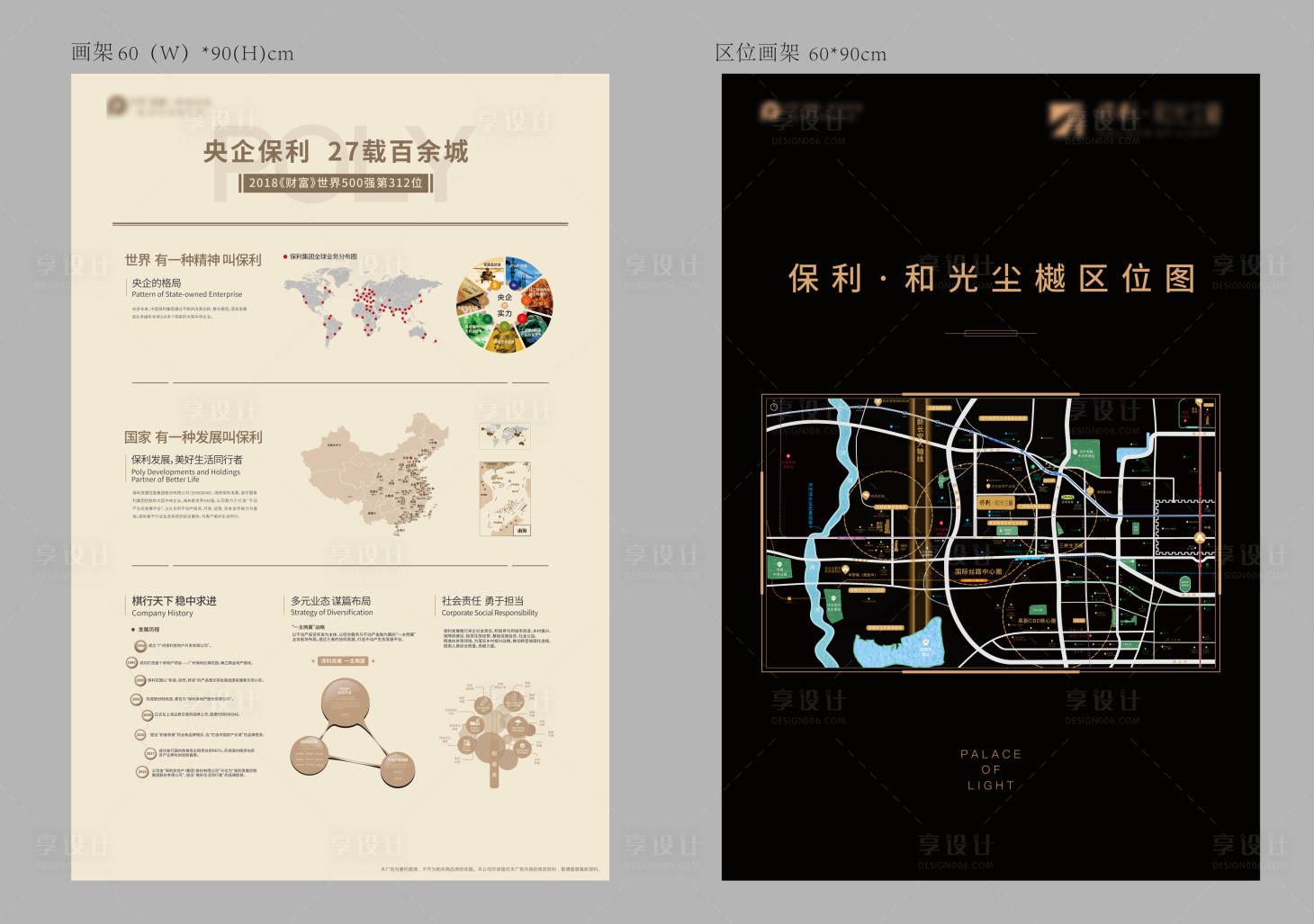Select the subheading '央企的格局'
Screen dimensions: 1314x924
[157, 283]
